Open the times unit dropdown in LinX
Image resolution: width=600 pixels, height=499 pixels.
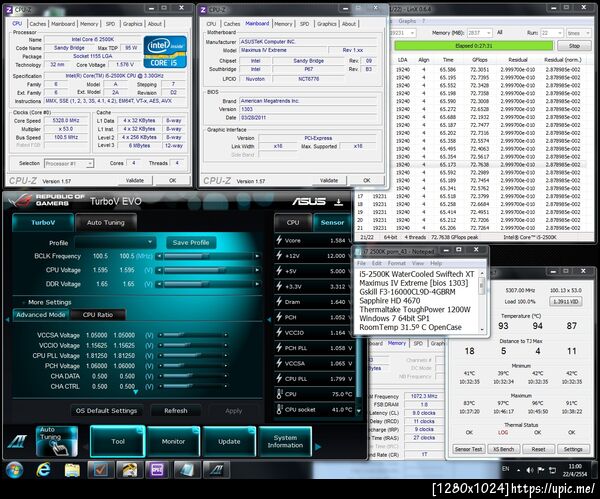tap(578, 33)
